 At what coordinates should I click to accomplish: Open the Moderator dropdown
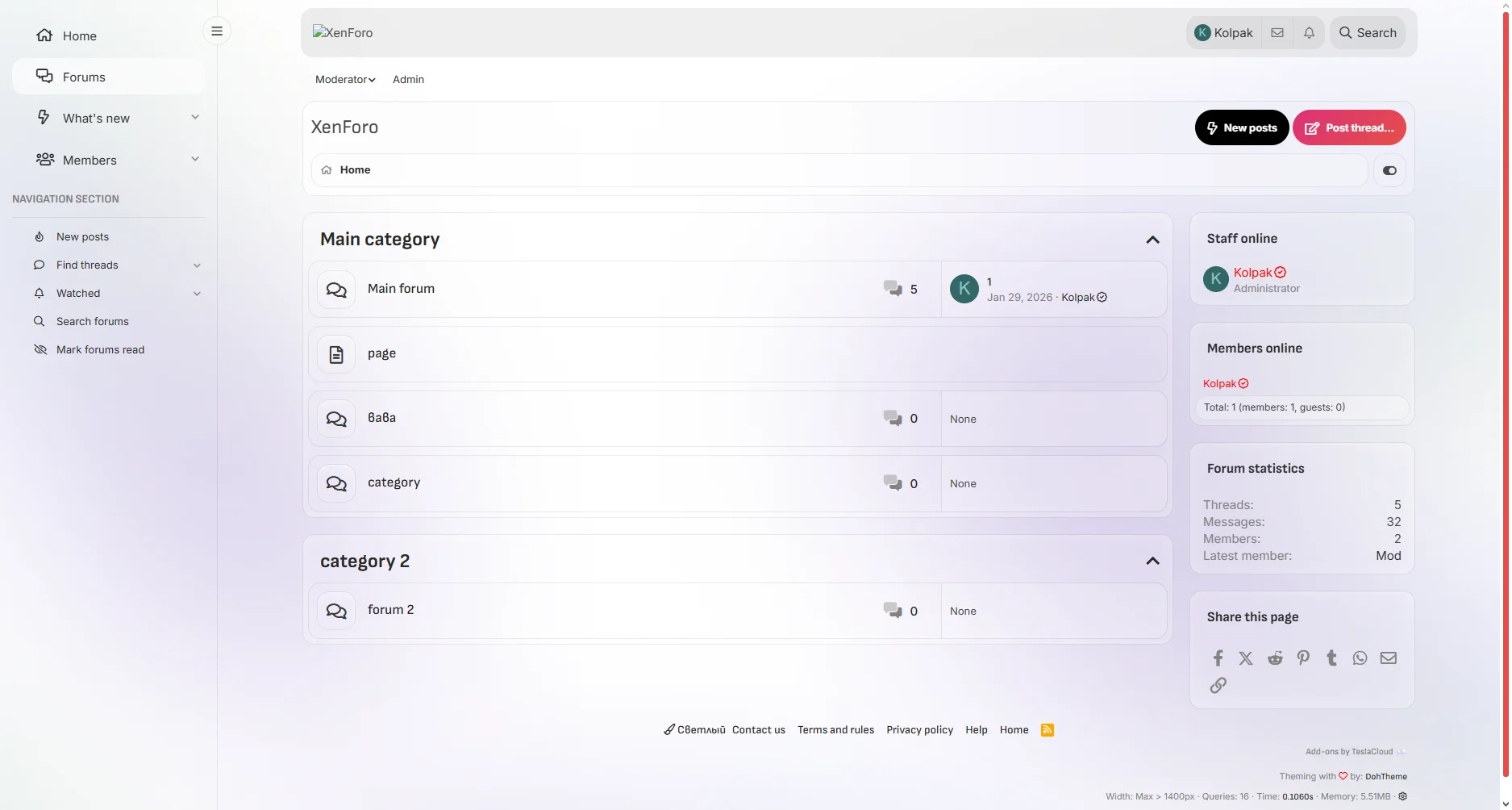pyautogui.click(x=345, y=79)
